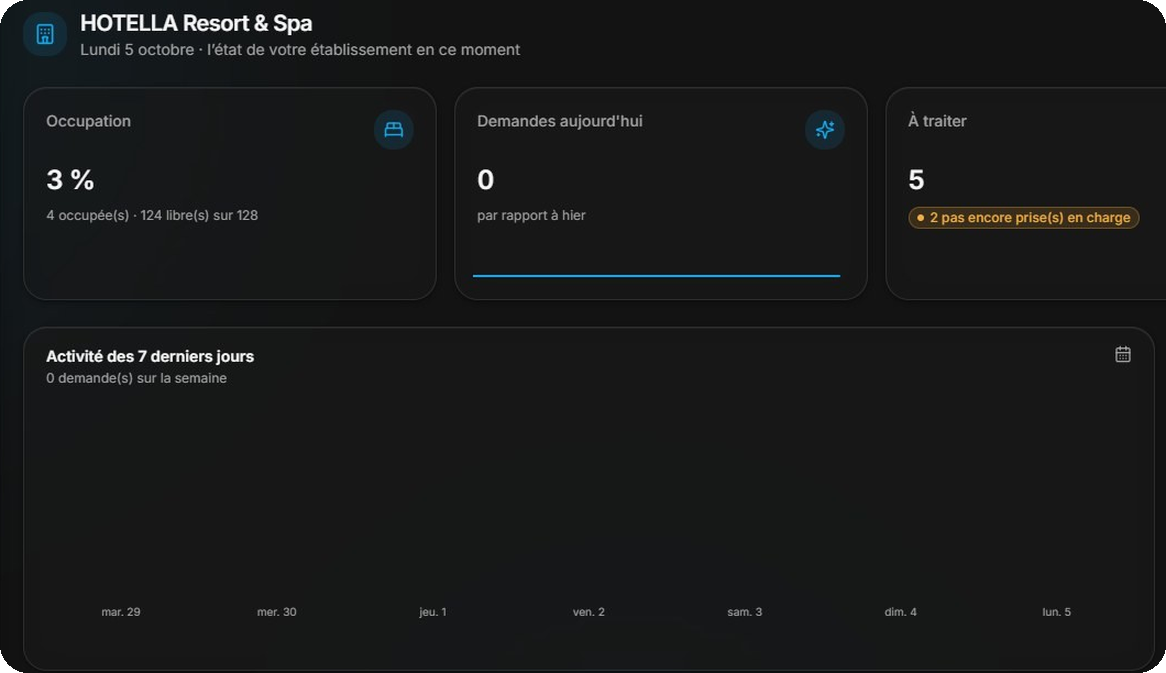Image resolution: width=1166 pixels, height=673 pixels.
Task: Click the 'Lundi 5 octobre' subtitle text
Action: click(138, 50)
